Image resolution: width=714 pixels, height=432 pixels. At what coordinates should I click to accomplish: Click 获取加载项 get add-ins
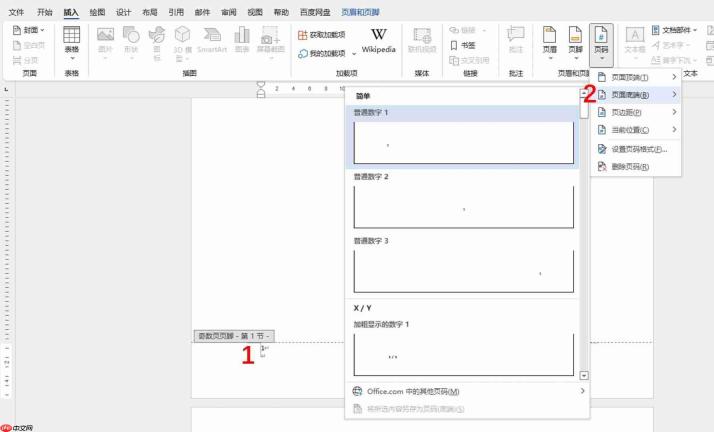click(x=321, y=35)
